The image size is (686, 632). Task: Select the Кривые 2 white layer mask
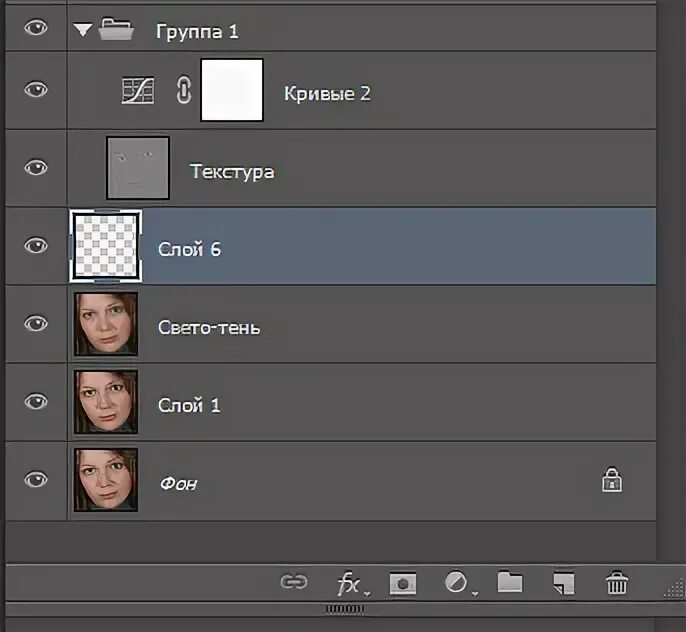coord(231,90)
